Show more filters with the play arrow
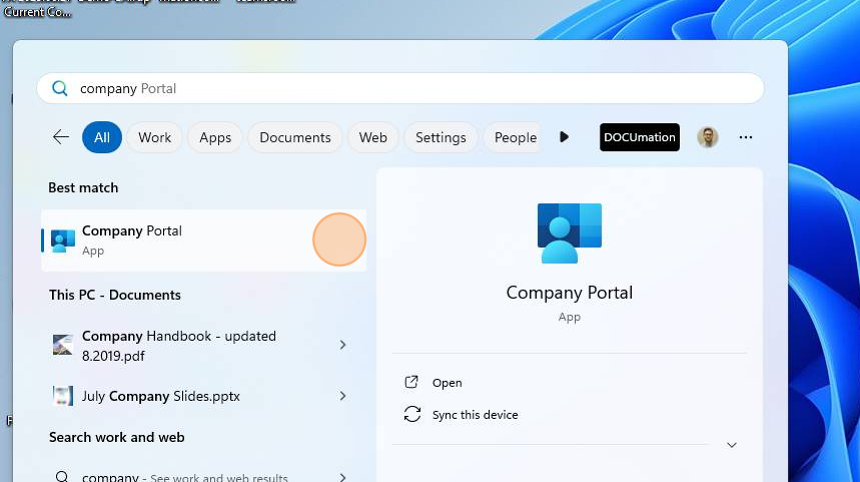 (564, 137)
